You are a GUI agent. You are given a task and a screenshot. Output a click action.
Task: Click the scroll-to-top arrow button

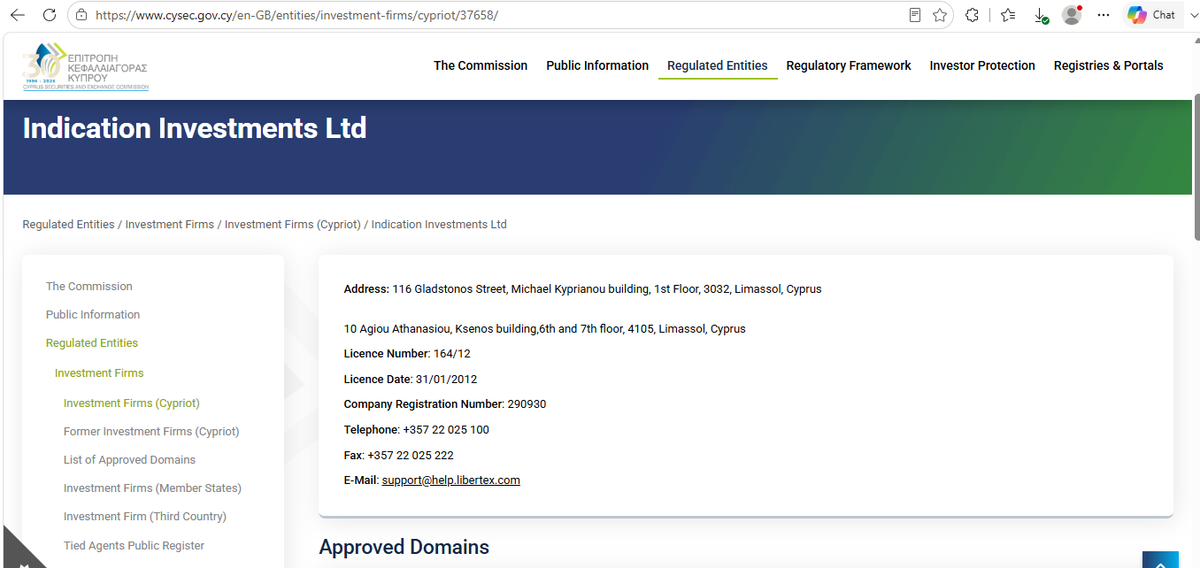tap(1161, 559)
